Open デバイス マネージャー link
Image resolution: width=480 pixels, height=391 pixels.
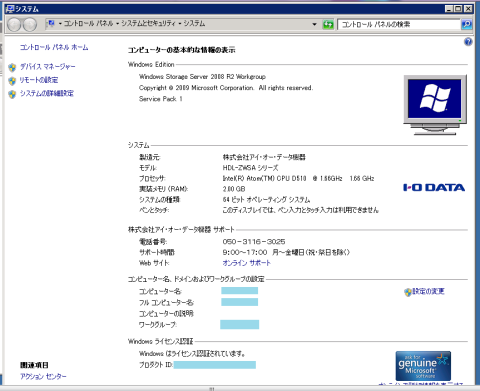pos(47,67)
